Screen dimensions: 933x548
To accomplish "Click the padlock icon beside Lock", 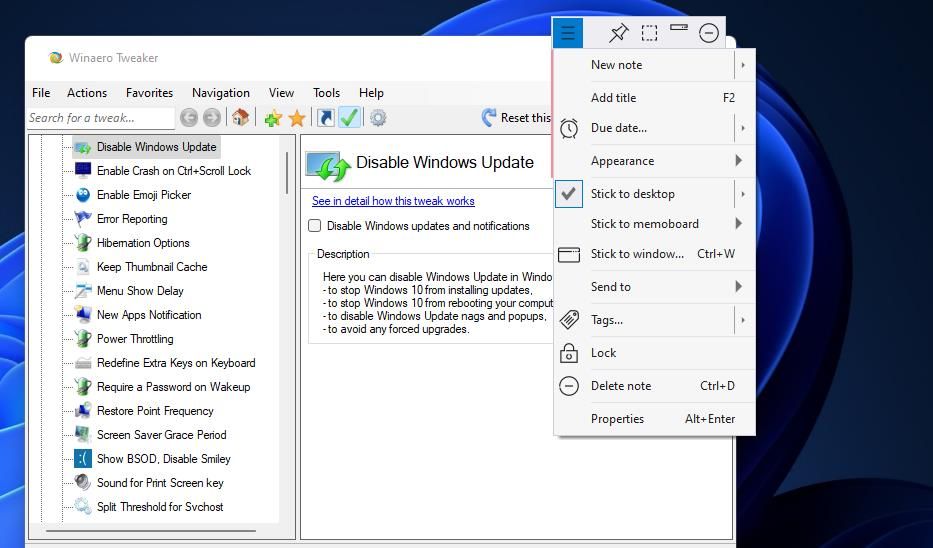I will (x=569, y=353).
